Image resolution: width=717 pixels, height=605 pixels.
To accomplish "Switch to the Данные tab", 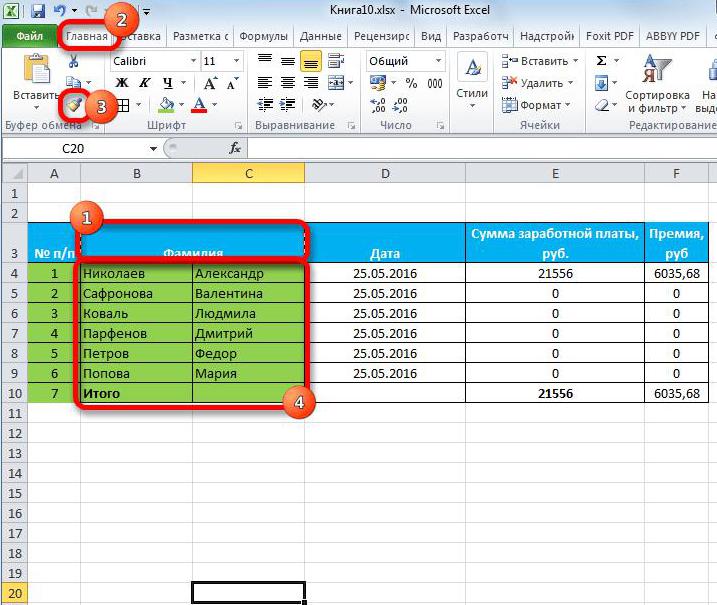I will tap(321, 36).
